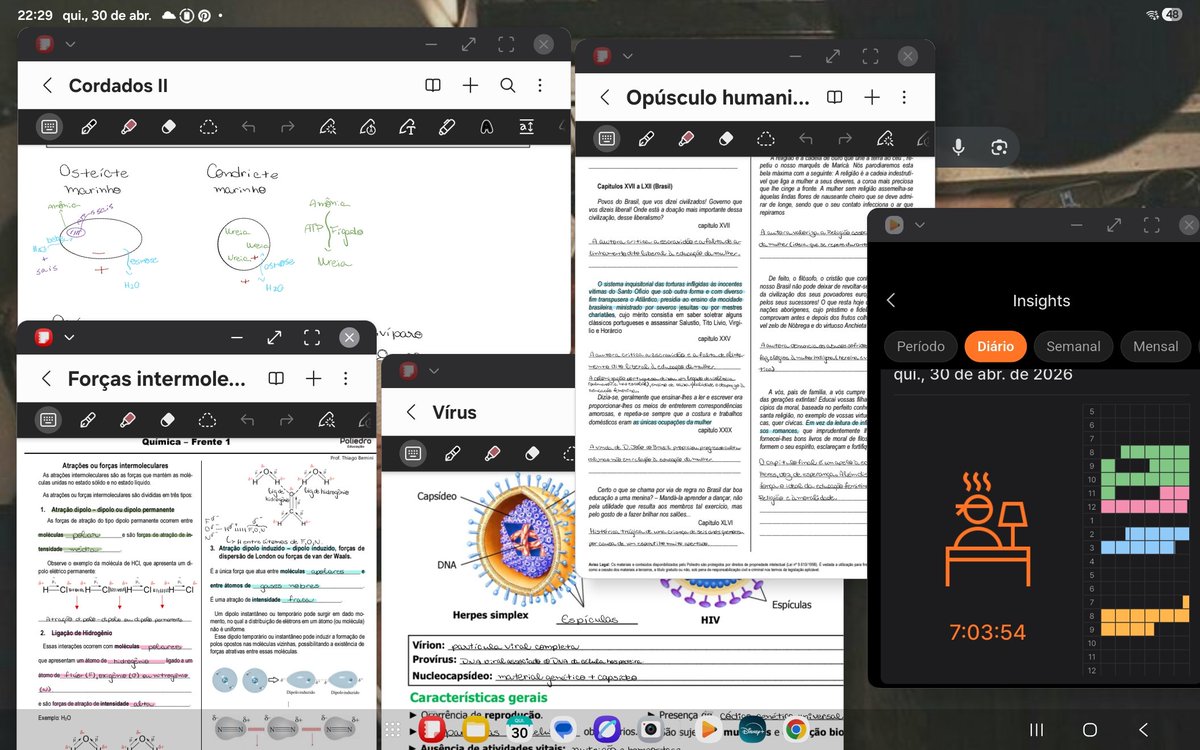Open search in Cordados II note

pos(508,86)
